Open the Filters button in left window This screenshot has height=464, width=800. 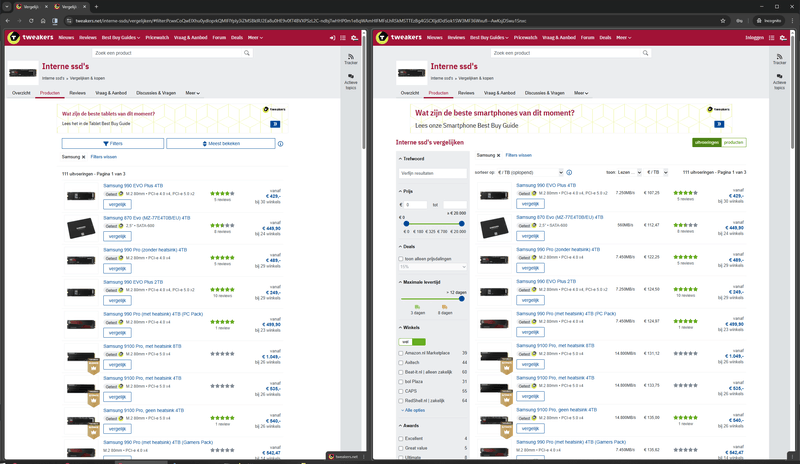pos(113,144)
